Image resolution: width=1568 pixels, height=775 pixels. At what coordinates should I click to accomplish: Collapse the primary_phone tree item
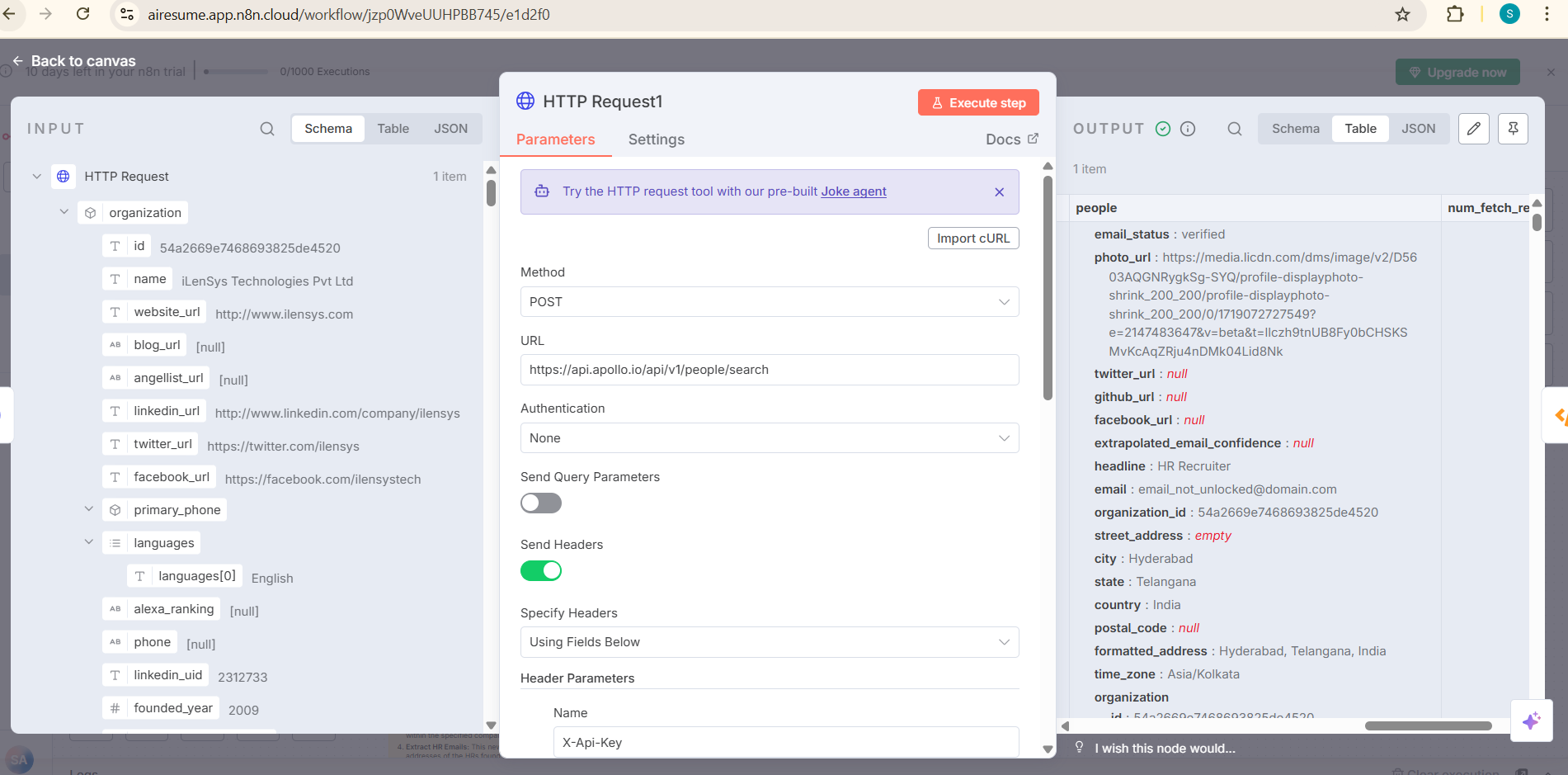click(89, 509)
